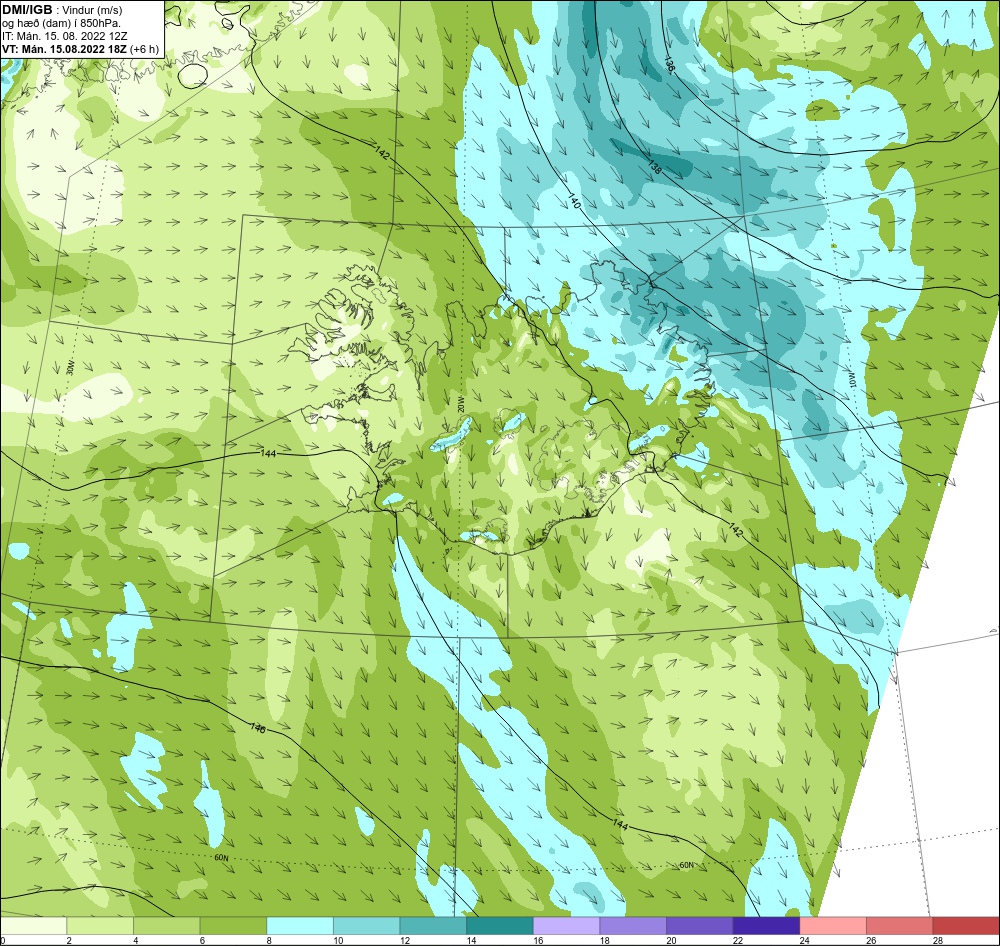Click the legend tick label '12'
This screenshot has height=946, width=1000.
click(406, 940)
